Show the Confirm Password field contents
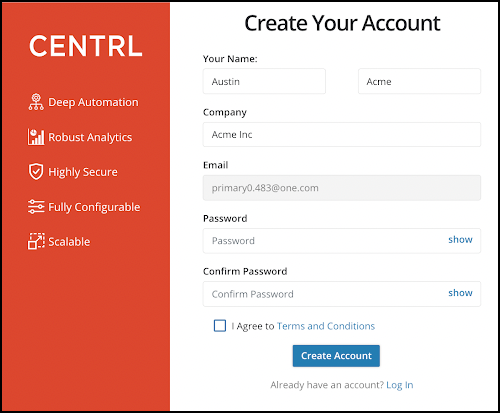The height and width of the screenshot is (413, 500). click(x=460, y=293)
